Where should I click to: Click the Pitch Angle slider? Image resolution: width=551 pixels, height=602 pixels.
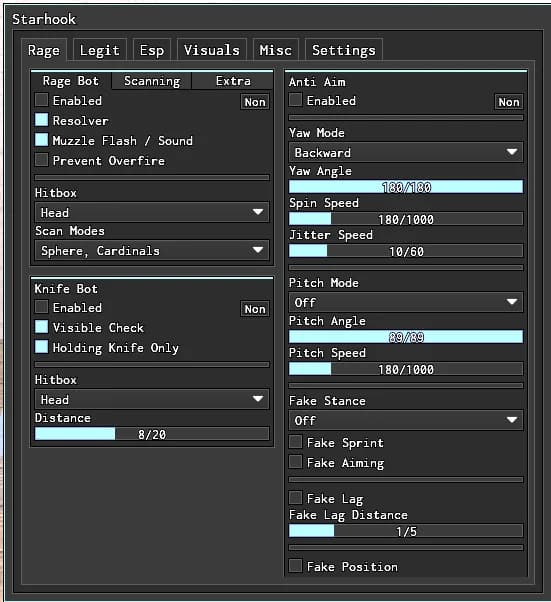[x=406, y=337]
